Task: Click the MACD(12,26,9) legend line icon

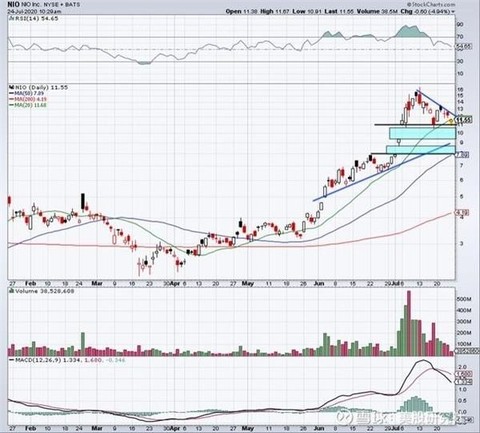Action: tap(11, 360)
